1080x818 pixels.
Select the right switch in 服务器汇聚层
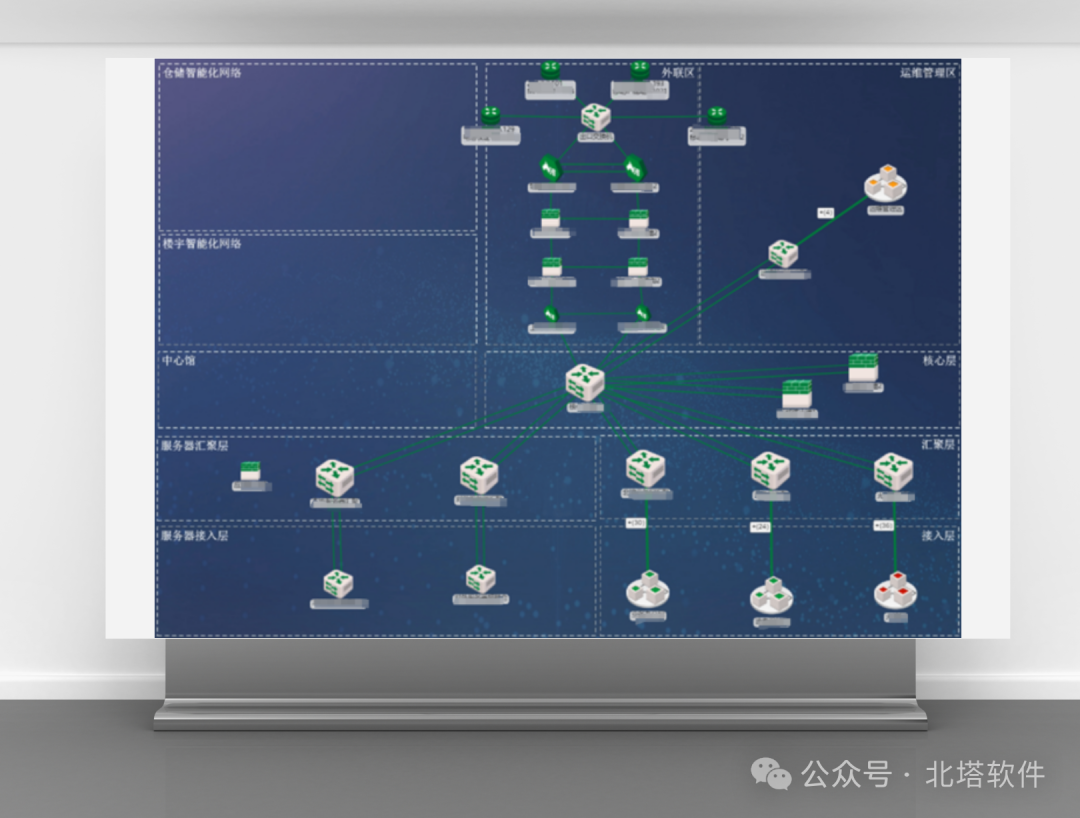click(x=479, y=475)
